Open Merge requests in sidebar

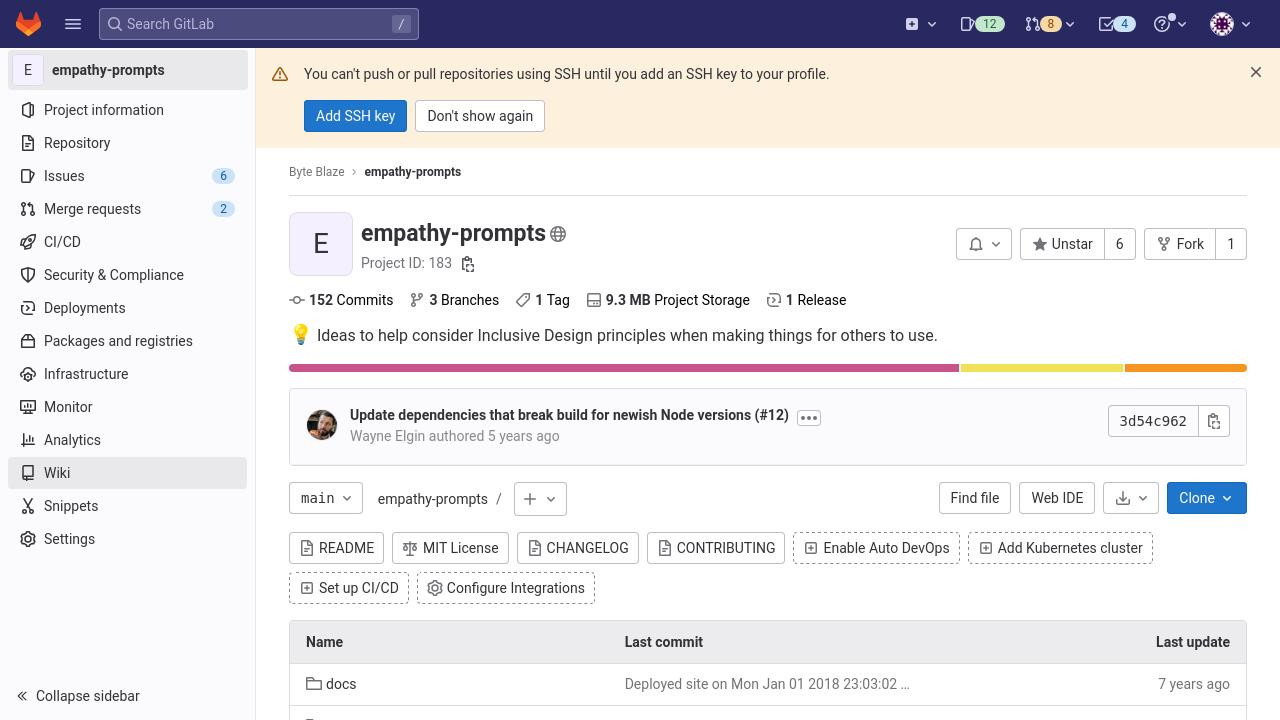pyautogui.click(x=128, y=209)
